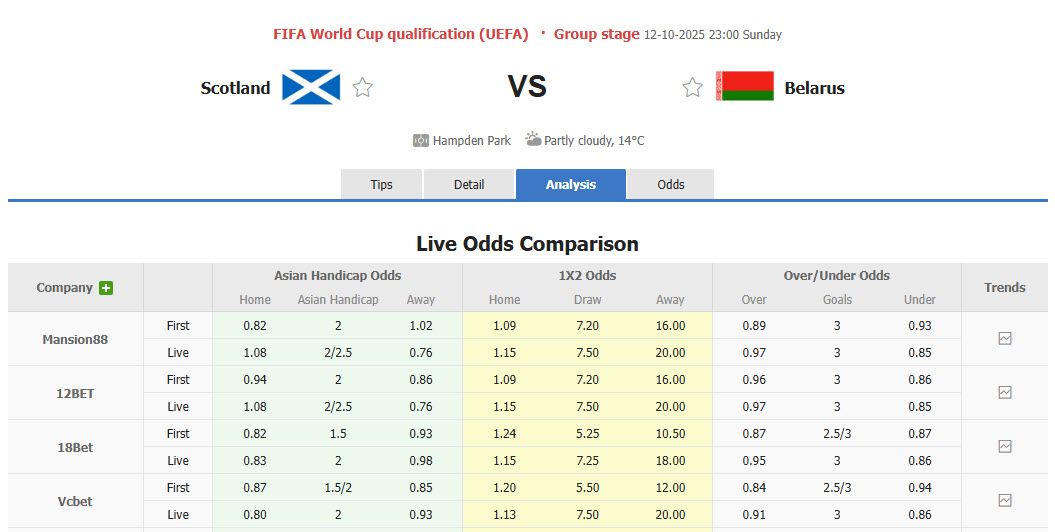Favorite Belarus with the star icon
1055x532 pixels.
click(692, 88)
